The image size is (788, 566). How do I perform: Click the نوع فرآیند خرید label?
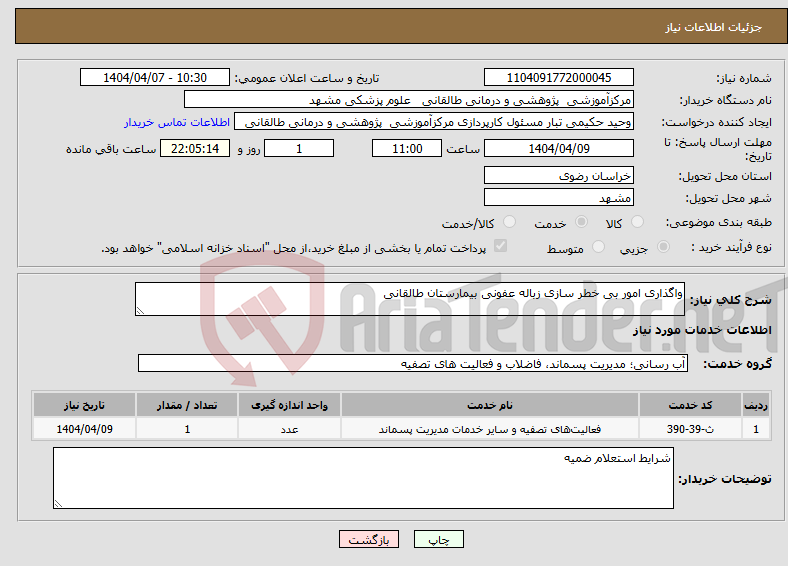click(x=732, y=247)
